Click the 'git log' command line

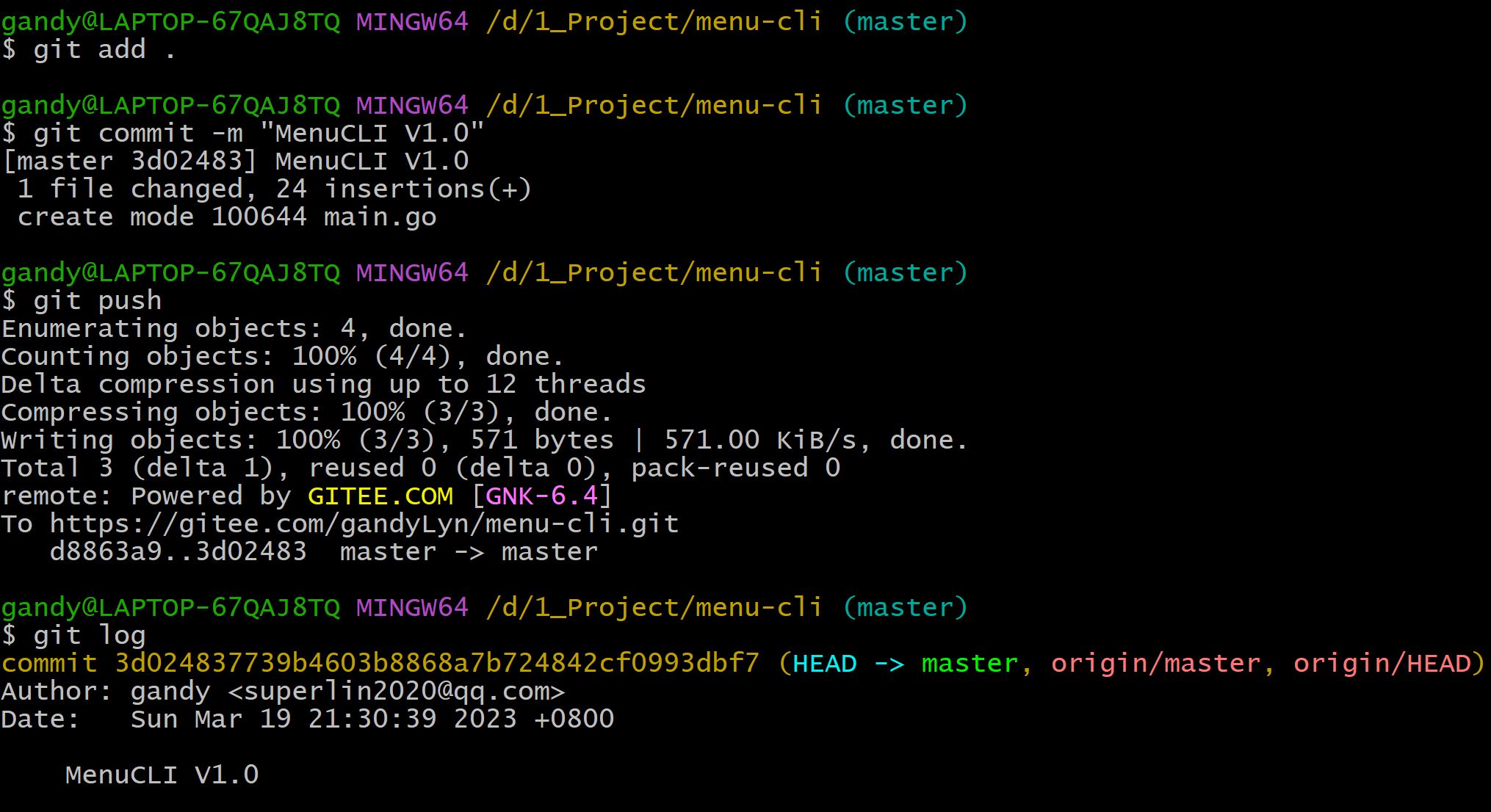pos(88,636)
